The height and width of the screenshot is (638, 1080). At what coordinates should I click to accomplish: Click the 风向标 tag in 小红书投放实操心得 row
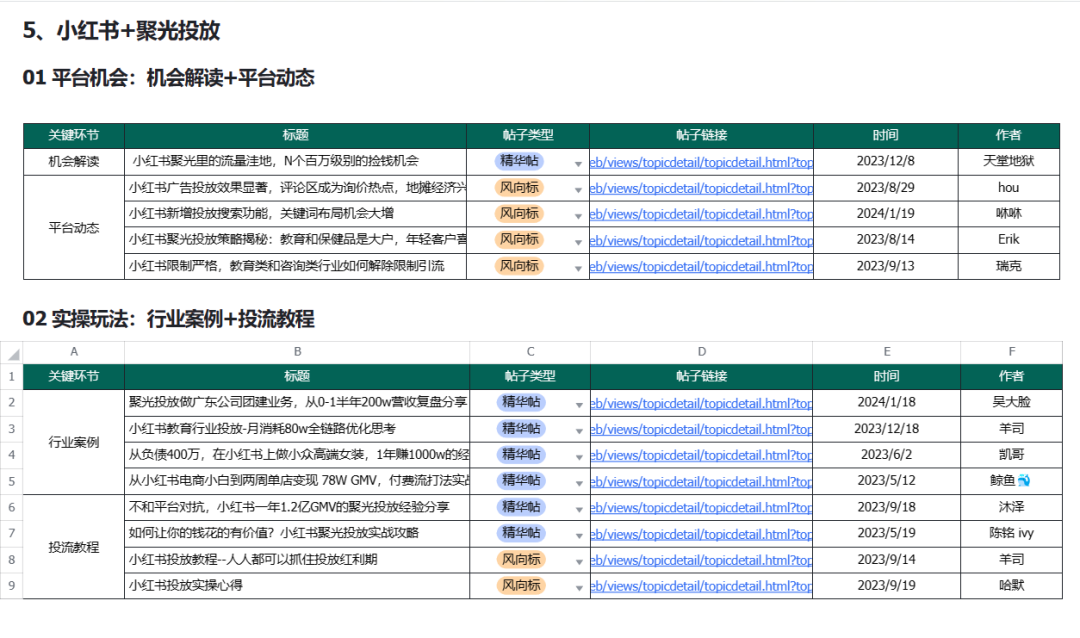tap(521, 586)
